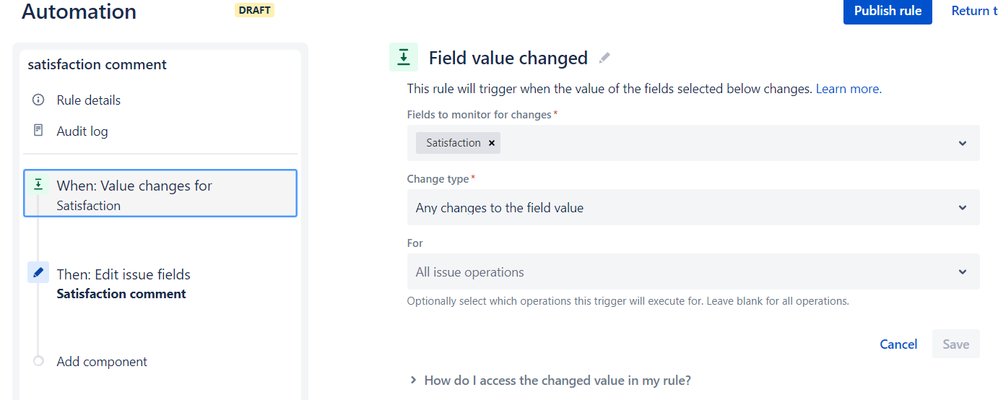Open Rule details section

(x=88, y=100)
